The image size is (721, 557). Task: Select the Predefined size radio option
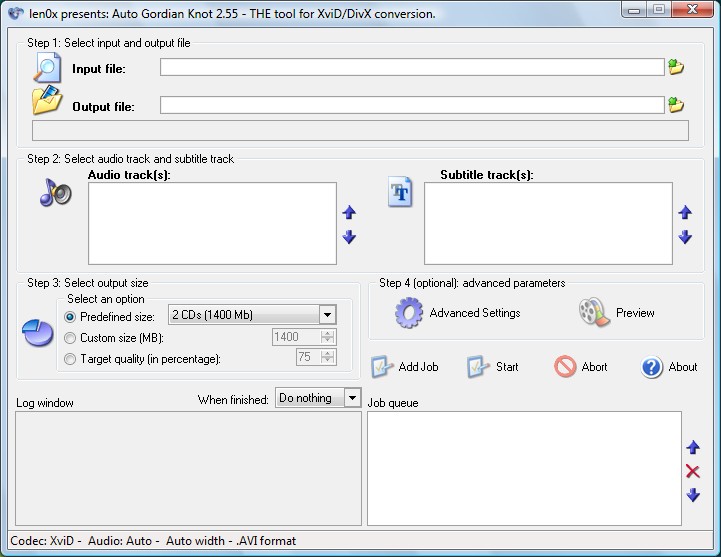click(x=70, y=317)
